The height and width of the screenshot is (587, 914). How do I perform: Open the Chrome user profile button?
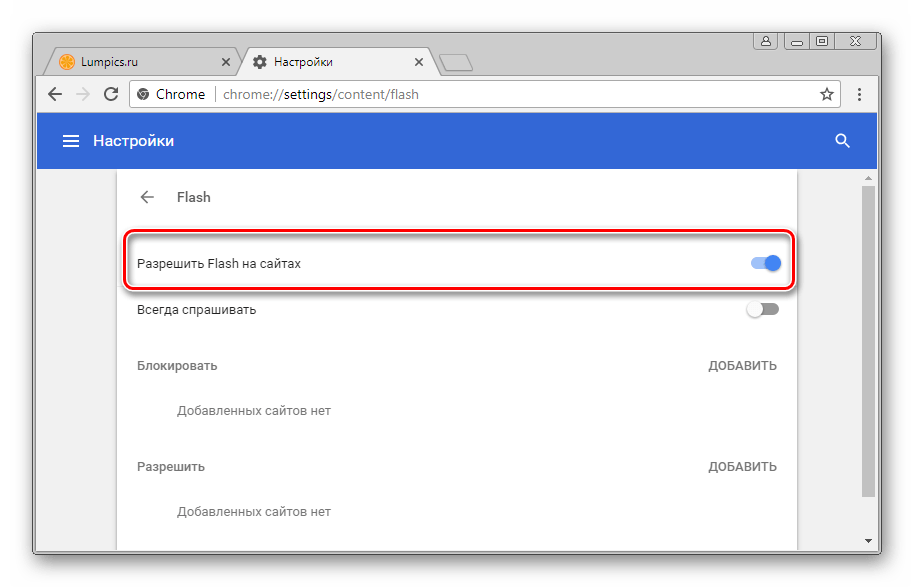coord(766,41)
